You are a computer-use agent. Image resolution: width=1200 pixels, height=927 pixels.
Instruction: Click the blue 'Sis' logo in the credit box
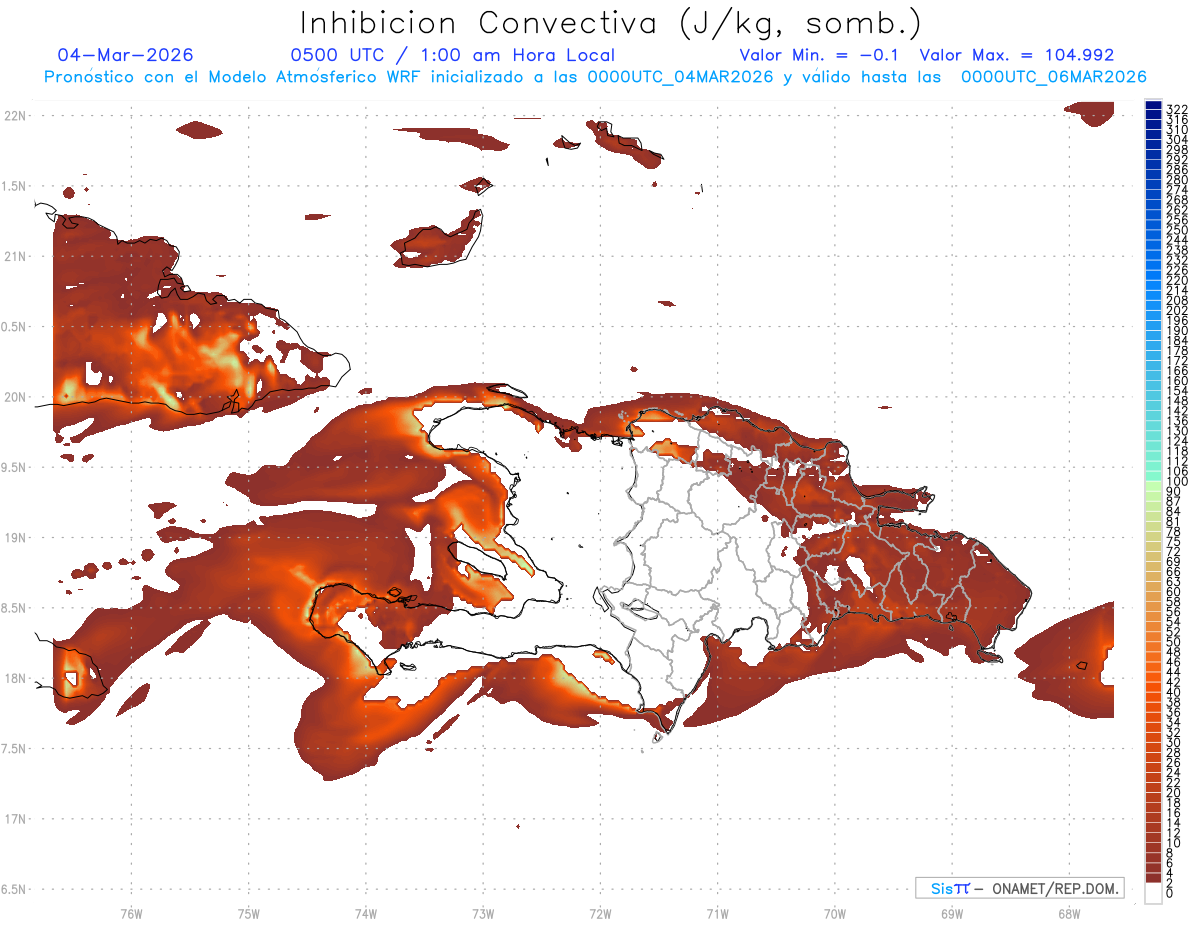tap(944, 888)
